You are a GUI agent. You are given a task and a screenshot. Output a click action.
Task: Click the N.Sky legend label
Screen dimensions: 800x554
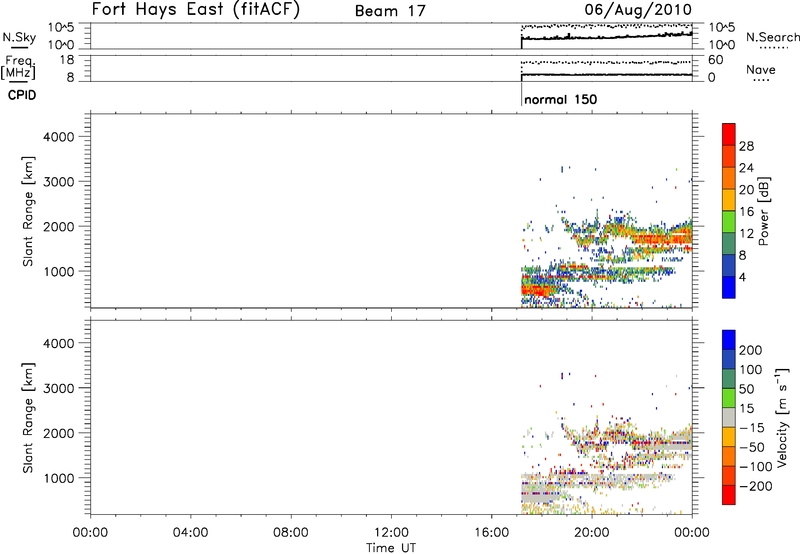[19, 37]
